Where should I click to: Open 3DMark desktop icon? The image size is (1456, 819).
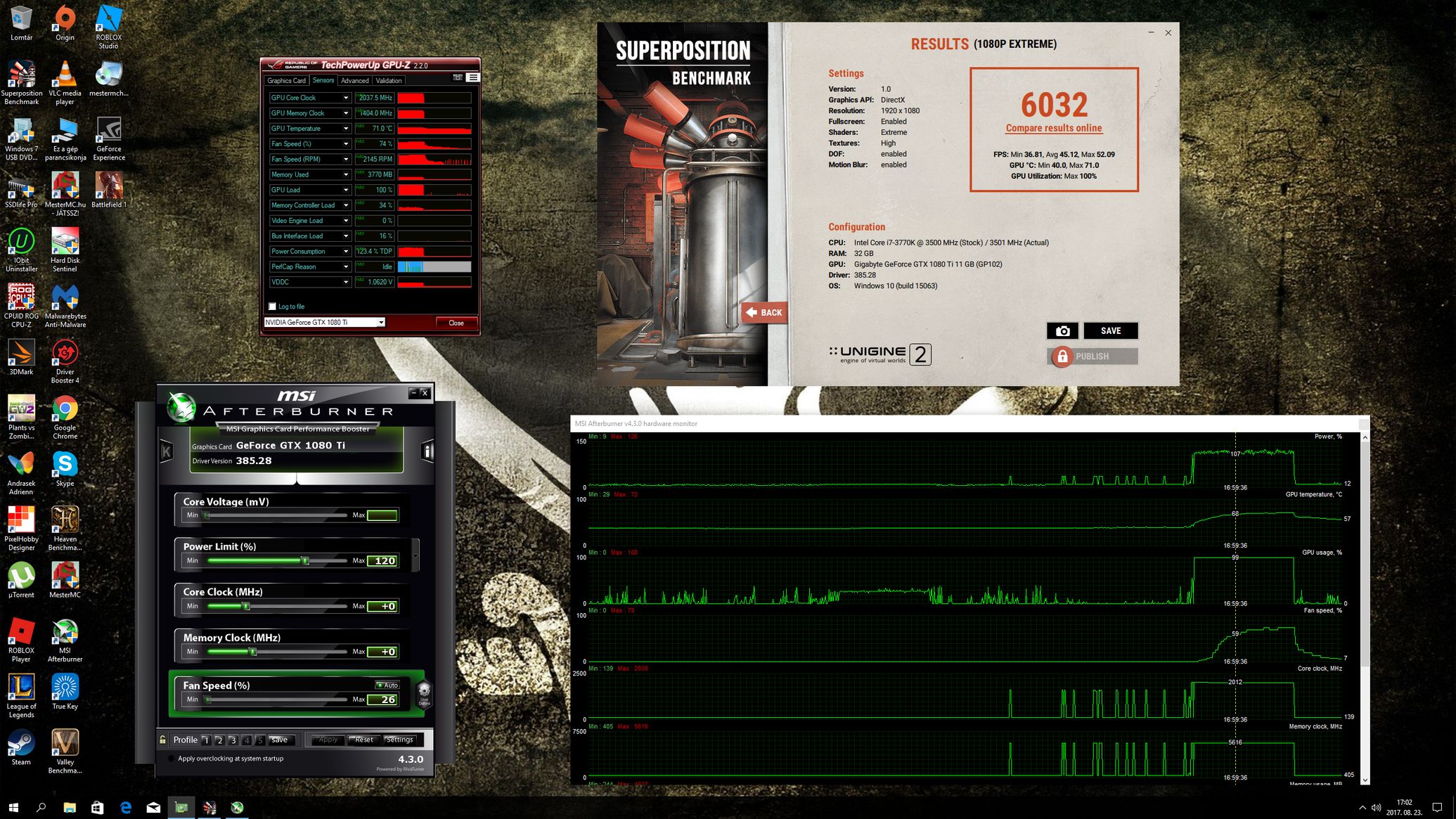point(21,358)
